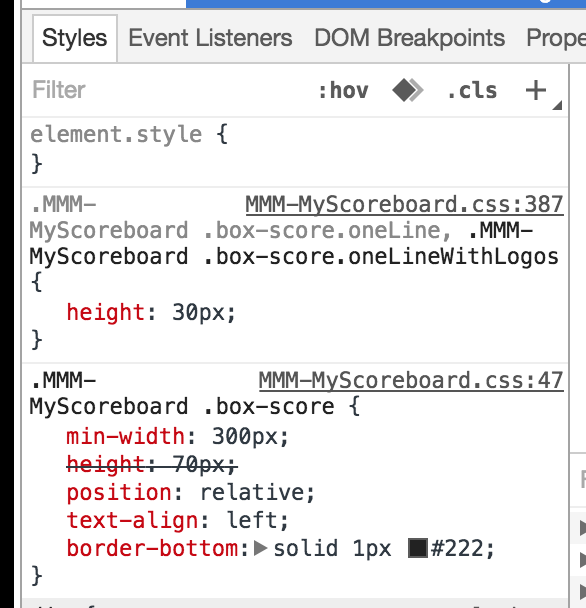Open the Event Listeners tab

point(210,38)
